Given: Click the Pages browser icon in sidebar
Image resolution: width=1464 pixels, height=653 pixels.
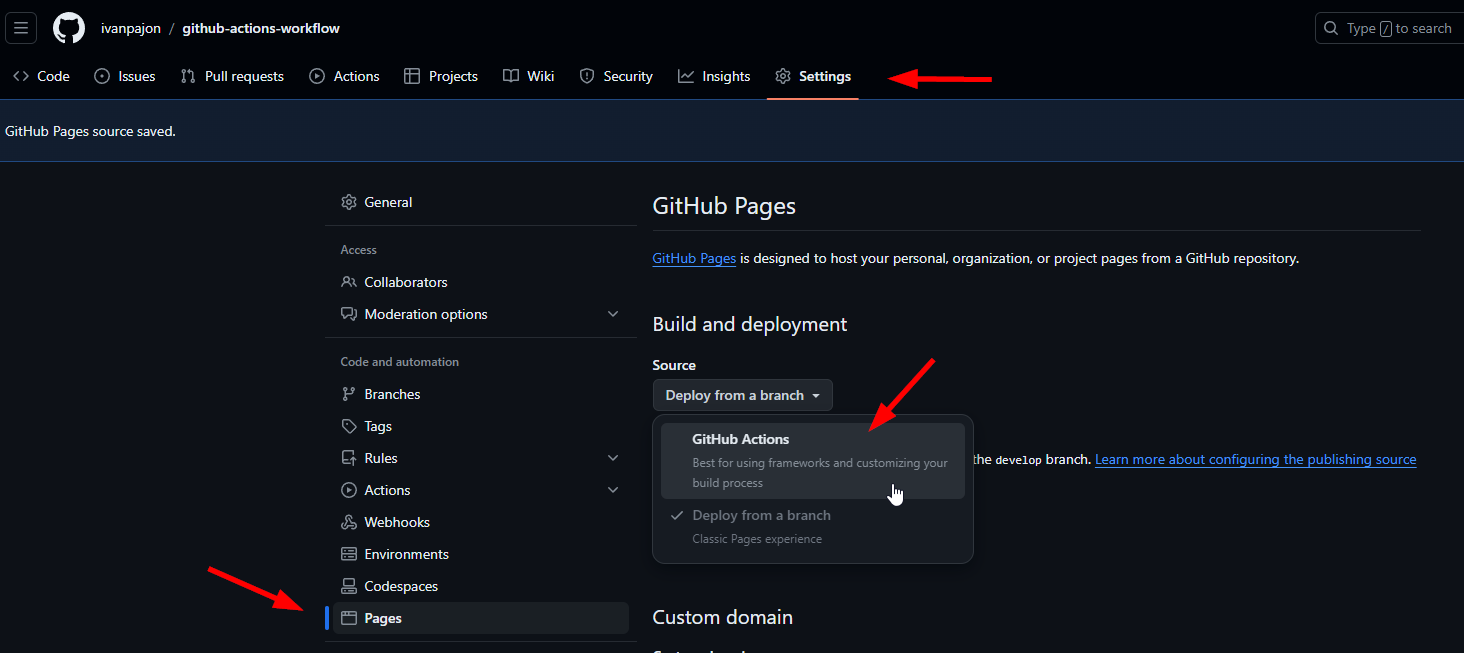Looking at the screenshot, I should pyautogui.click(x=349, y=618).
